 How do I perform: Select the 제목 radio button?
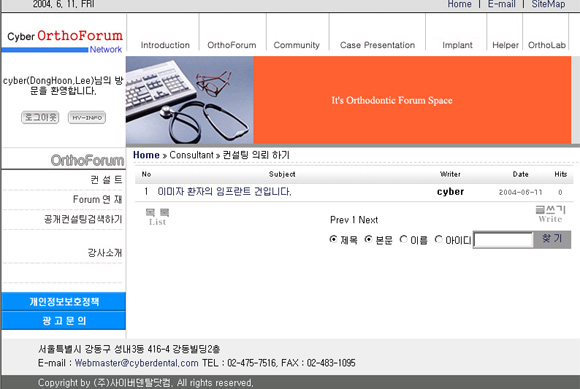[333, 239]
